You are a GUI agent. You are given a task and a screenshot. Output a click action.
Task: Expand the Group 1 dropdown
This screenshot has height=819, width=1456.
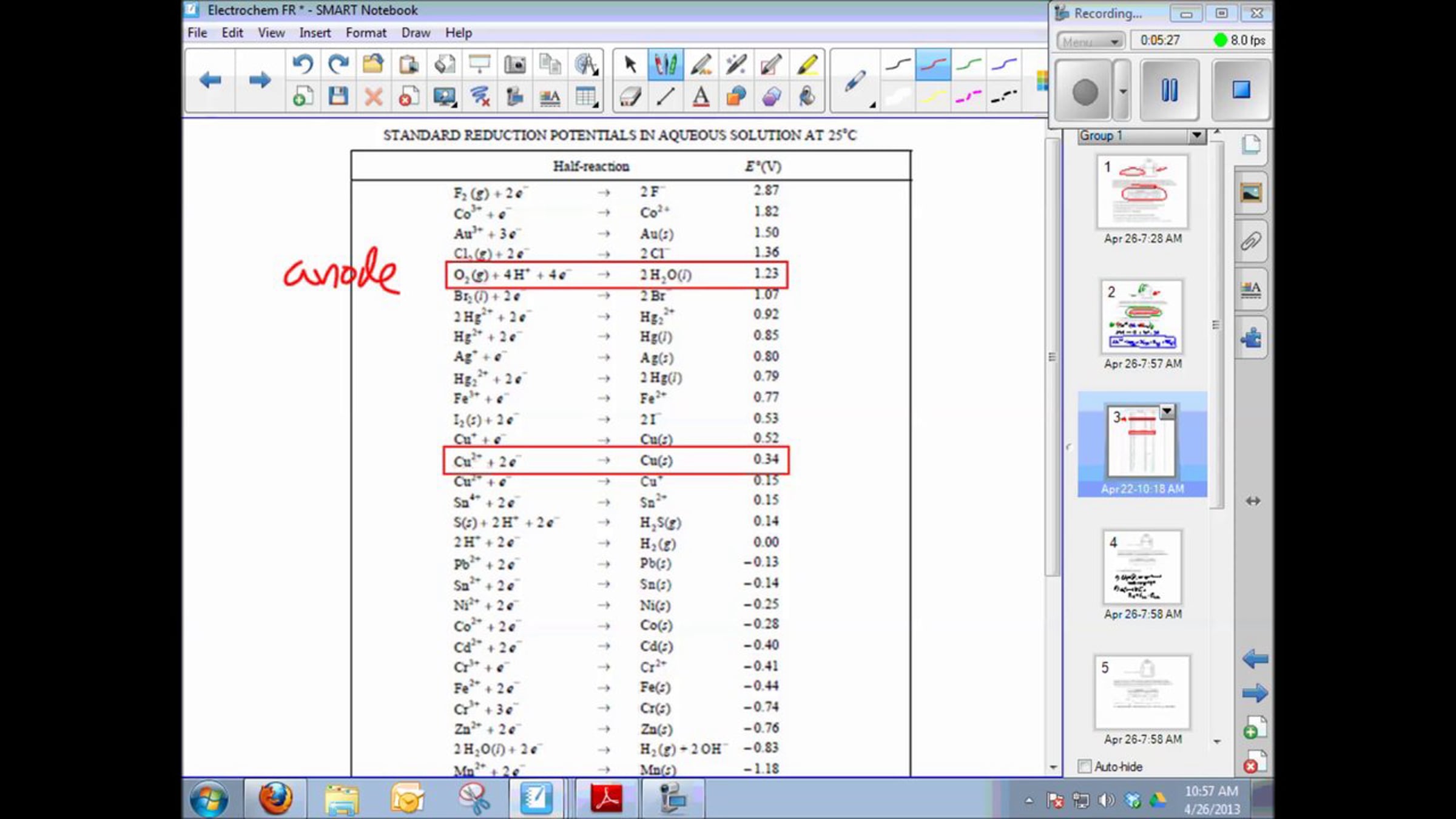(1196, 135)
